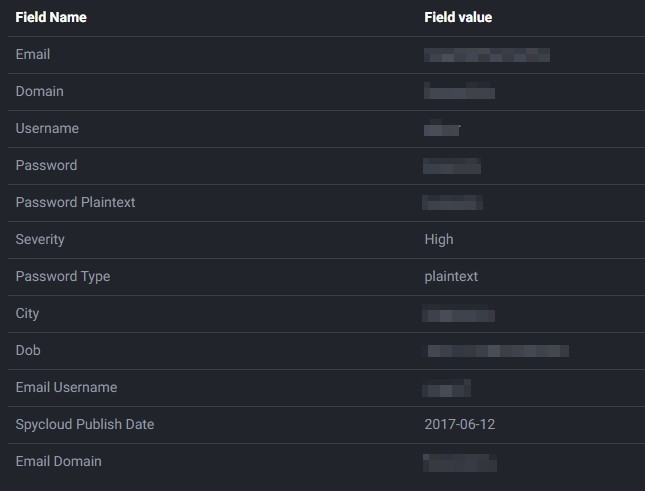Image resolution: width=645 pixels, height=491 pixels.
Task: Click the blurred Username value
Action: pos(442,128)
